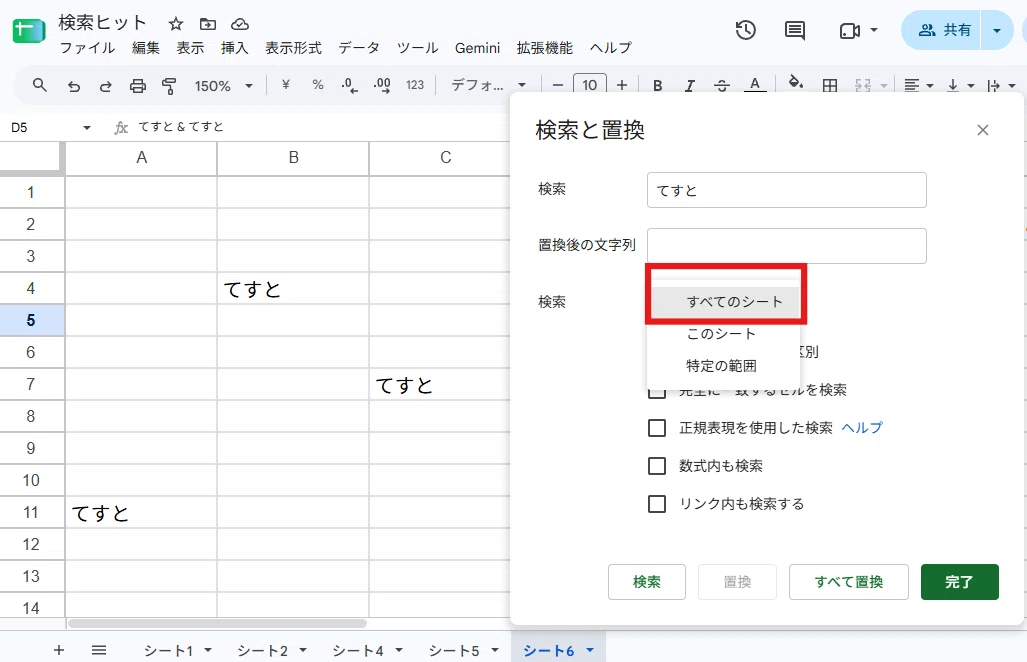
Task: Add a new sheet with plus
Action: (x=59, y=650)
